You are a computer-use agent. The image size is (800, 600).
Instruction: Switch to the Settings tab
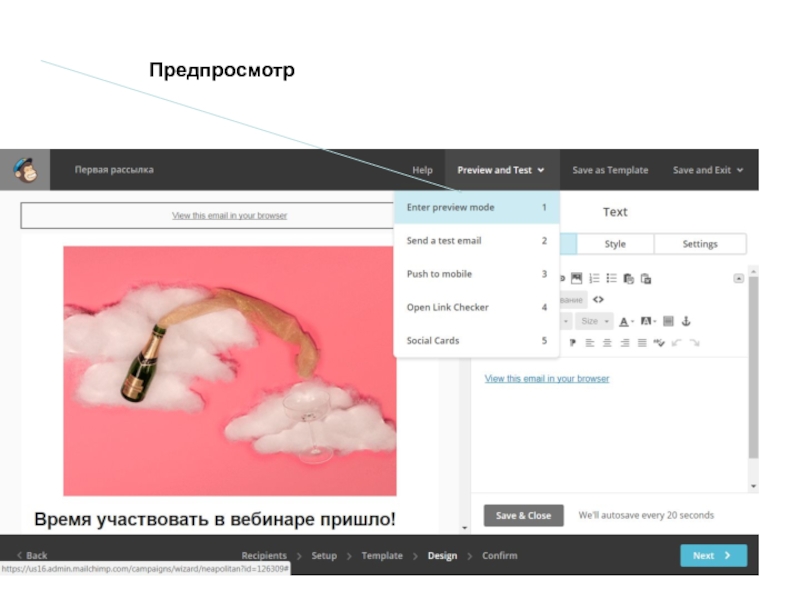(x=700, y=244)
